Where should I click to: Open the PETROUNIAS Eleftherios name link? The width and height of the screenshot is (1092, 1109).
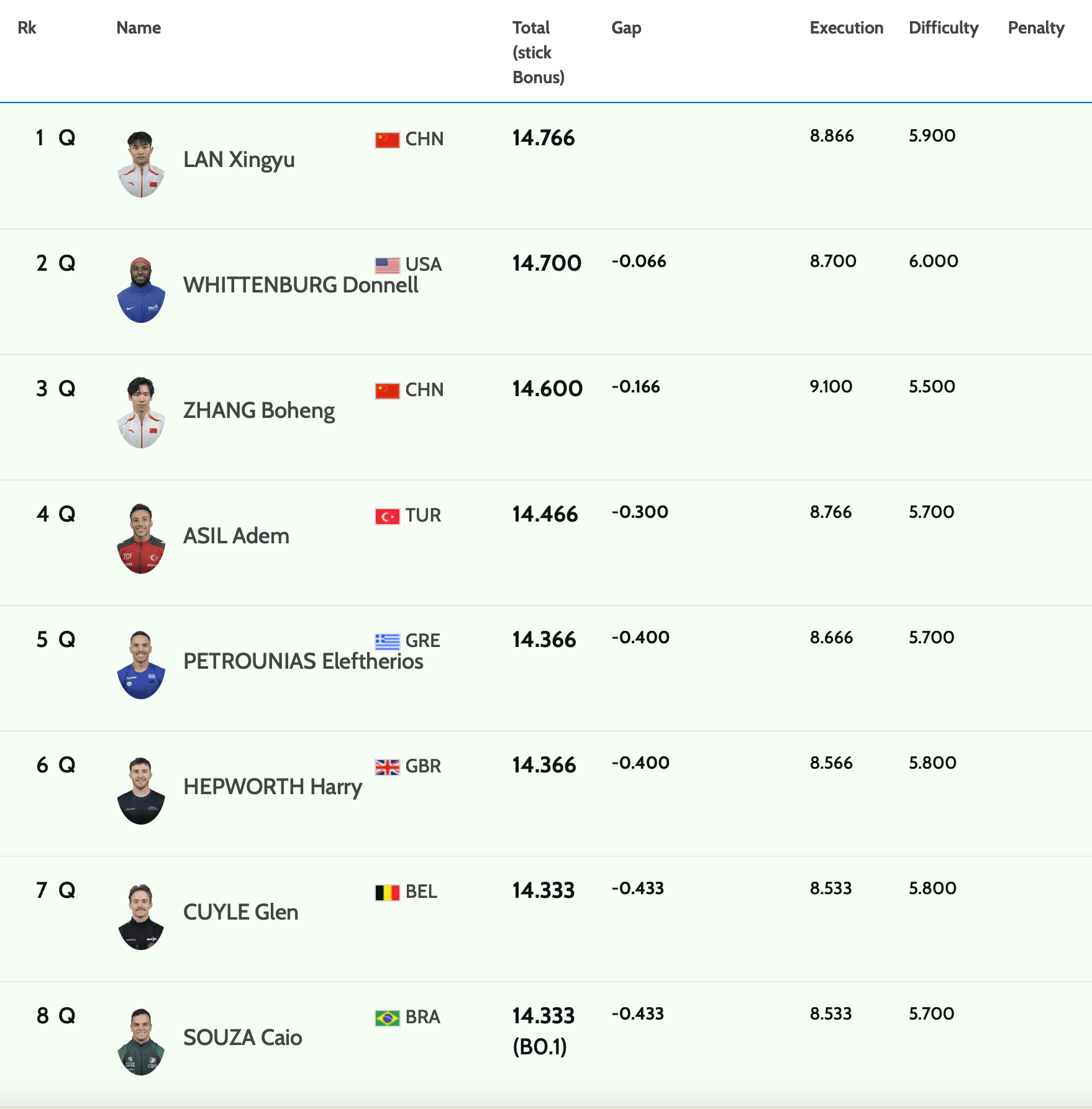(303, 661)
